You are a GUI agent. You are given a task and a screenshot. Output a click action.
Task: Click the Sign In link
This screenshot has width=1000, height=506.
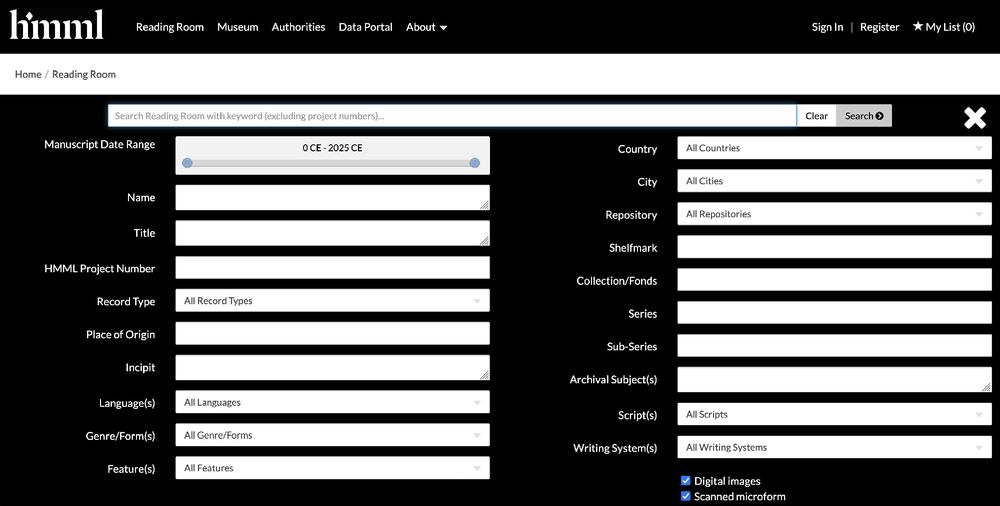827,27
